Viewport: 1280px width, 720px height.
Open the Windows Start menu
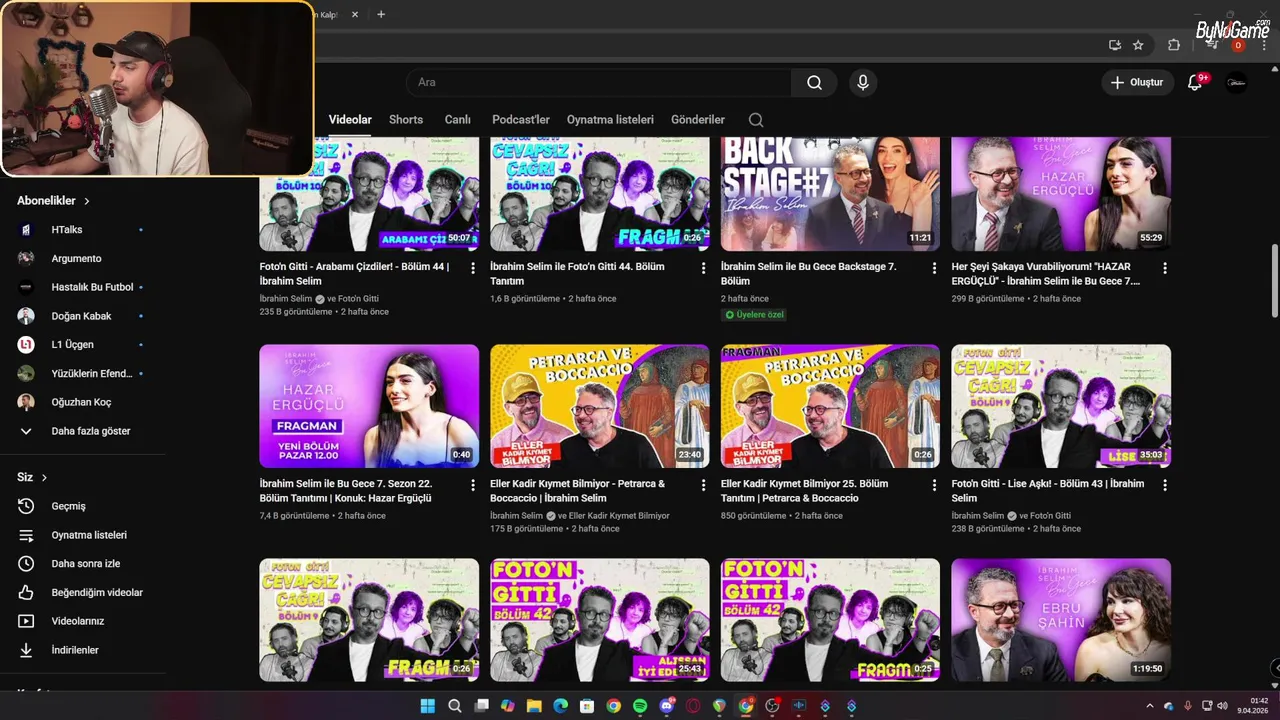tap(428, 706)
